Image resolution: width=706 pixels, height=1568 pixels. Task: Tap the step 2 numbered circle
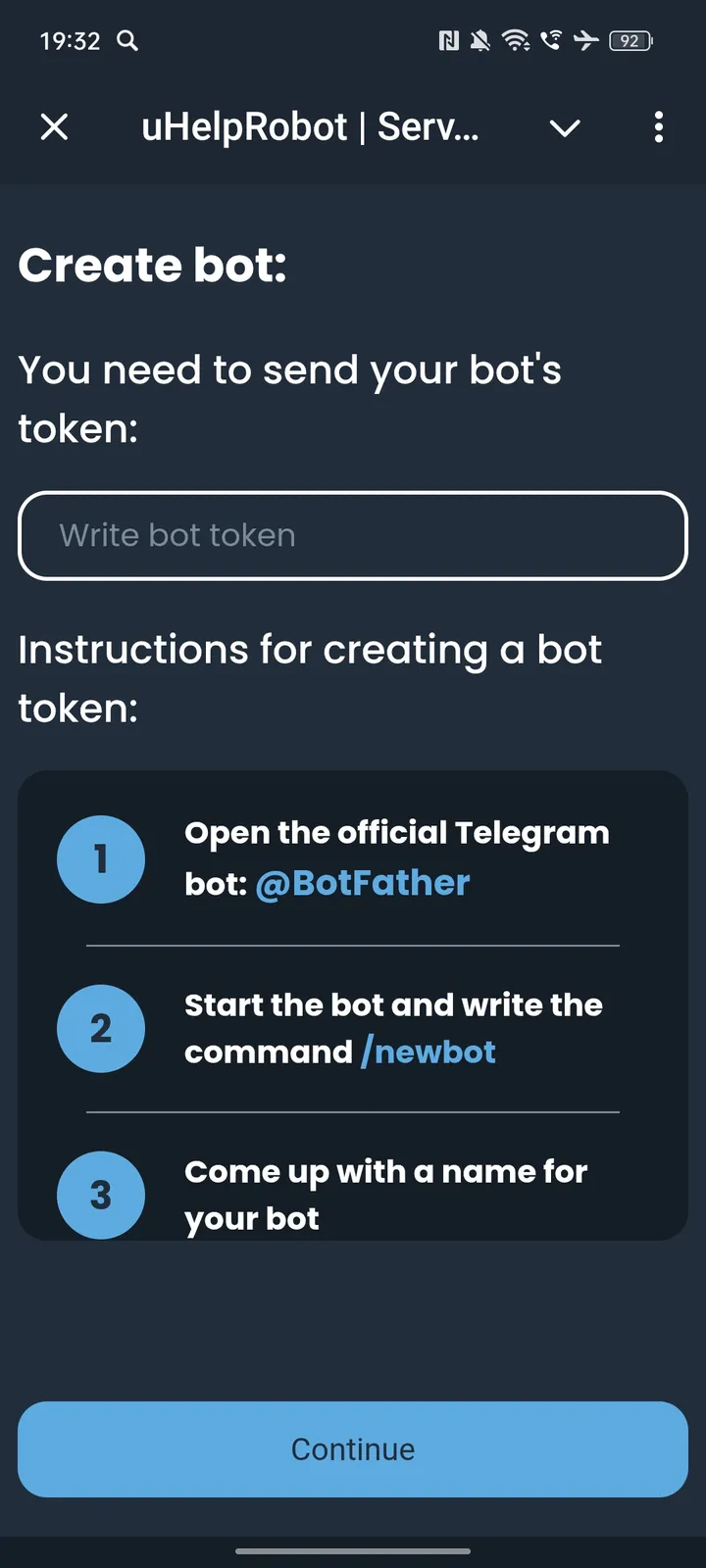(x=101, y=1029)
